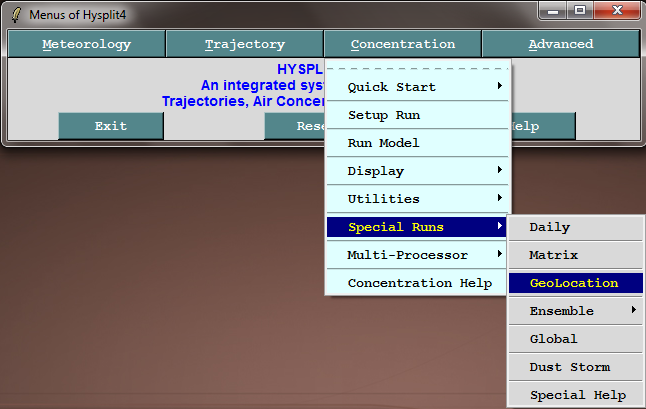This screenshot has width=646, height=409.
Task: Click the Hysplit4 feather title bar icon
Action: click(x=16, y=15)
